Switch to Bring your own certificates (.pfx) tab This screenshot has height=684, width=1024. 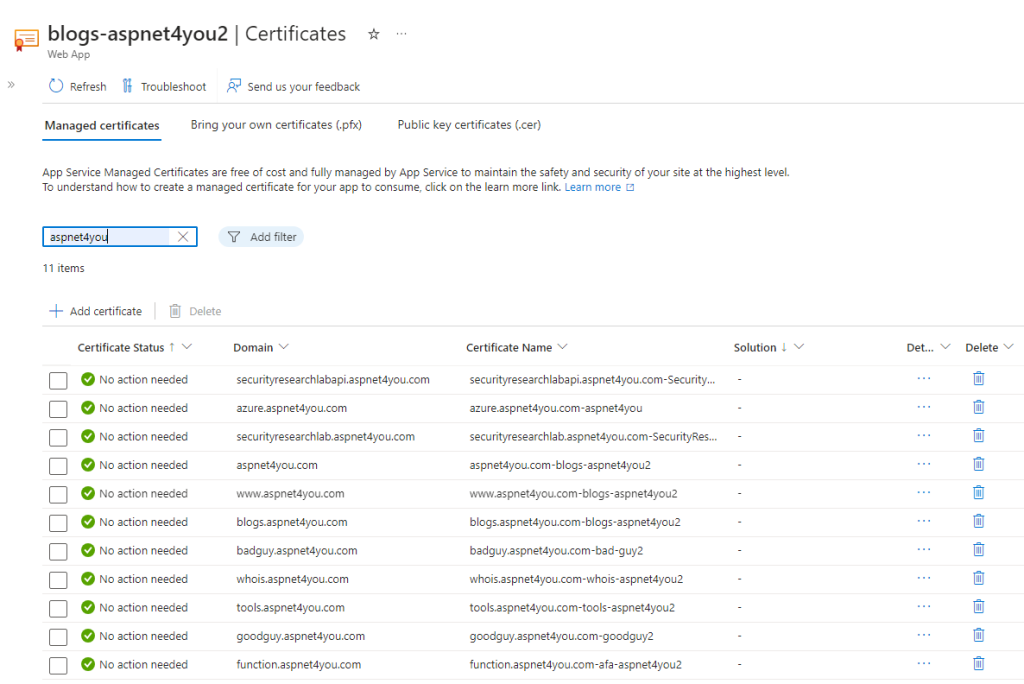tap(276, 125)
